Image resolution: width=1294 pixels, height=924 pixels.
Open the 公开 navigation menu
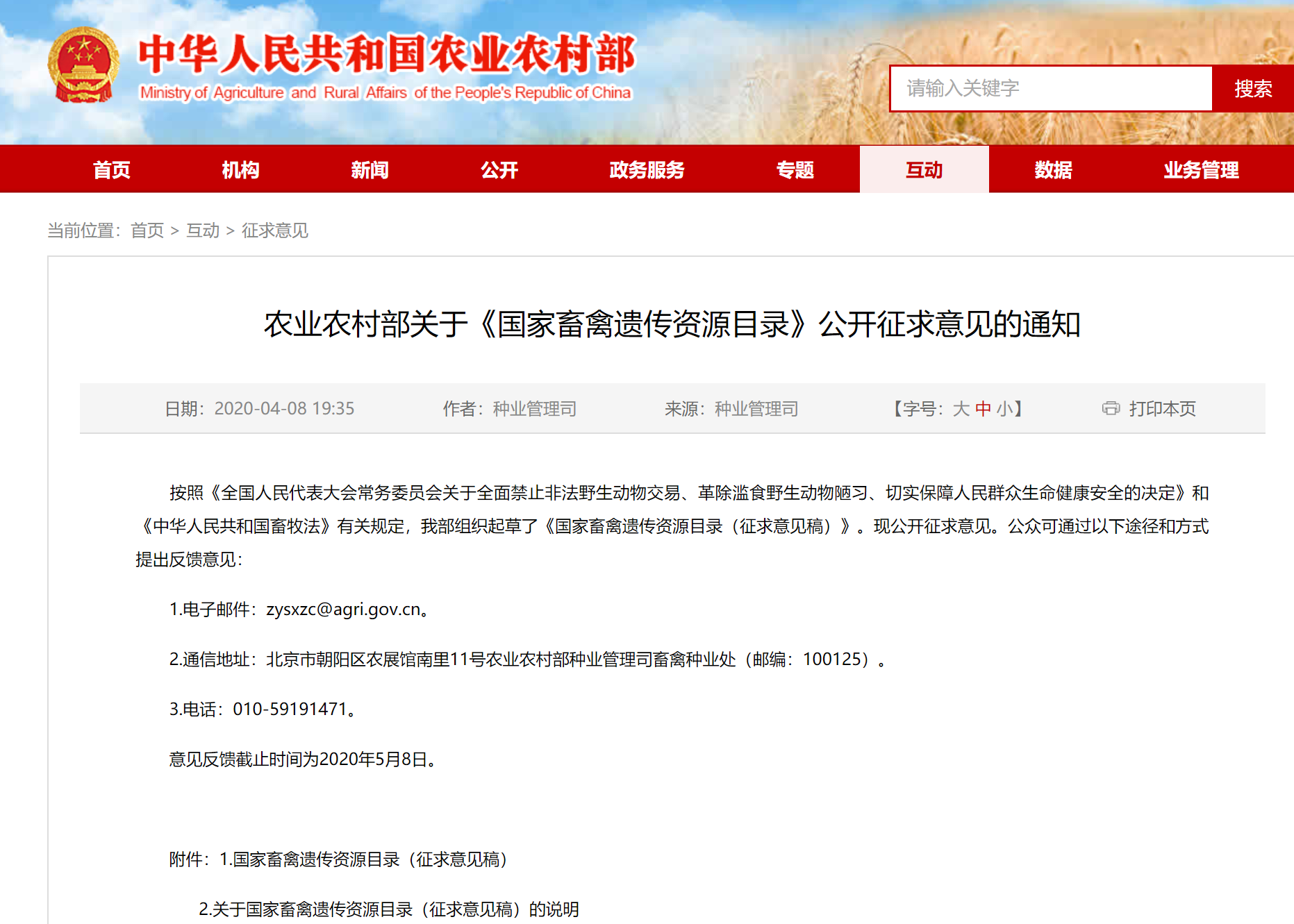point(499,169)
